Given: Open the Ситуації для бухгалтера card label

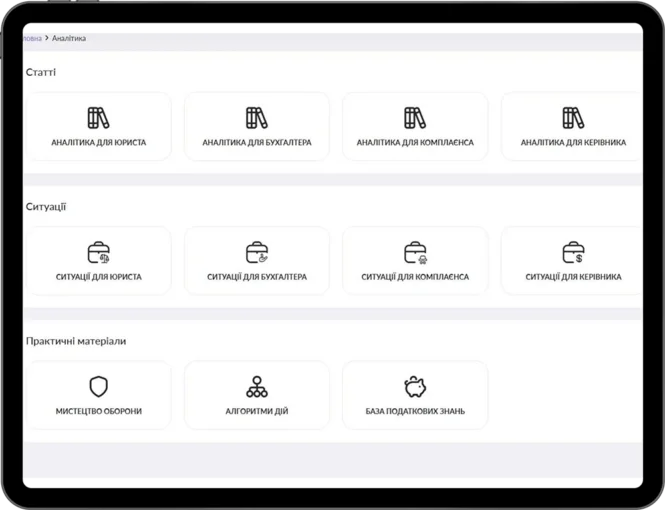Looking at the screenshot, I should (257, 277).
